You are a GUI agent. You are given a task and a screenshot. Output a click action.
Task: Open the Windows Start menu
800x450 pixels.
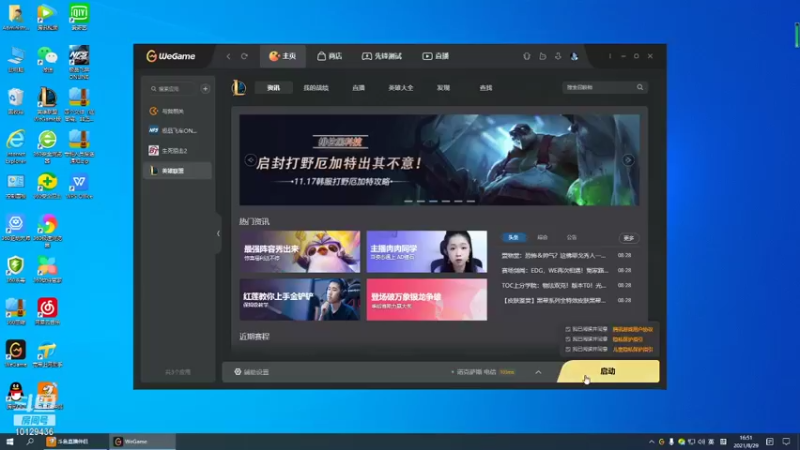coord(10,441)
